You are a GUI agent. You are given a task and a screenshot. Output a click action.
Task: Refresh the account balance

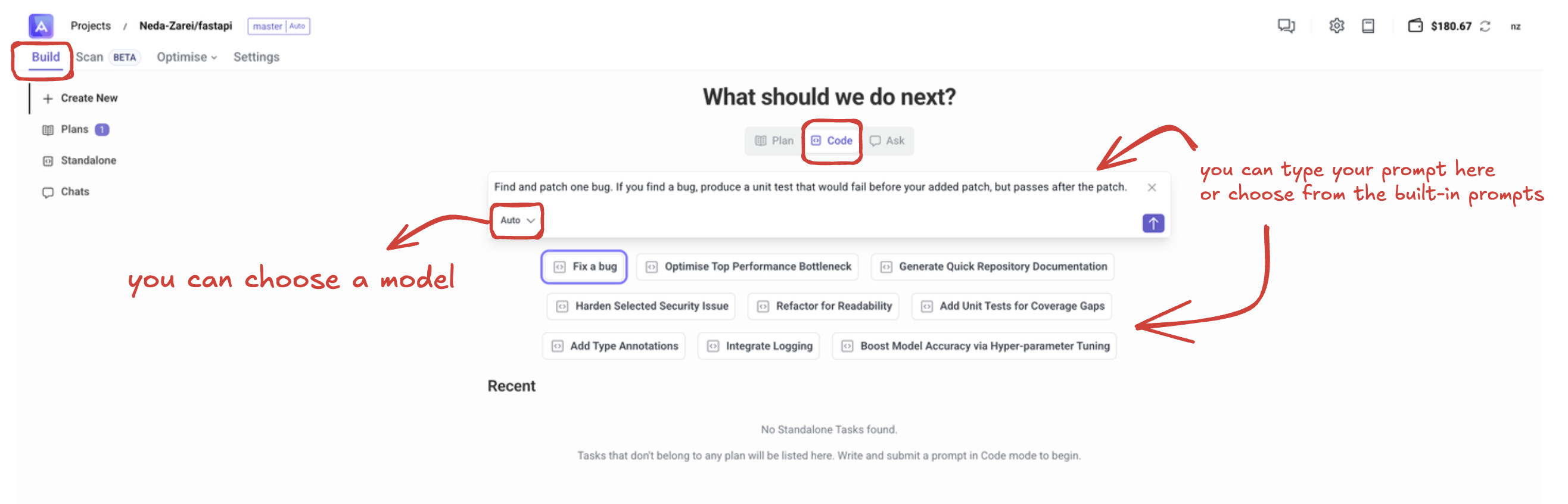pos(1485,26)
